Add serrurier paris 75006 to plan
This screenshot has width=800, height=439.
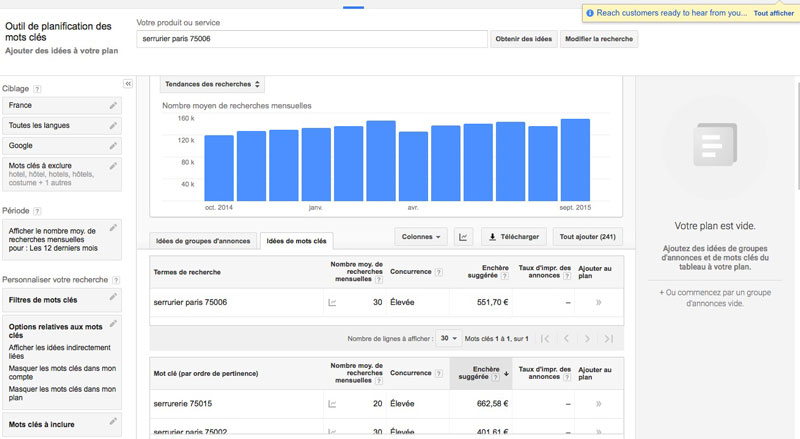(598, 302)
